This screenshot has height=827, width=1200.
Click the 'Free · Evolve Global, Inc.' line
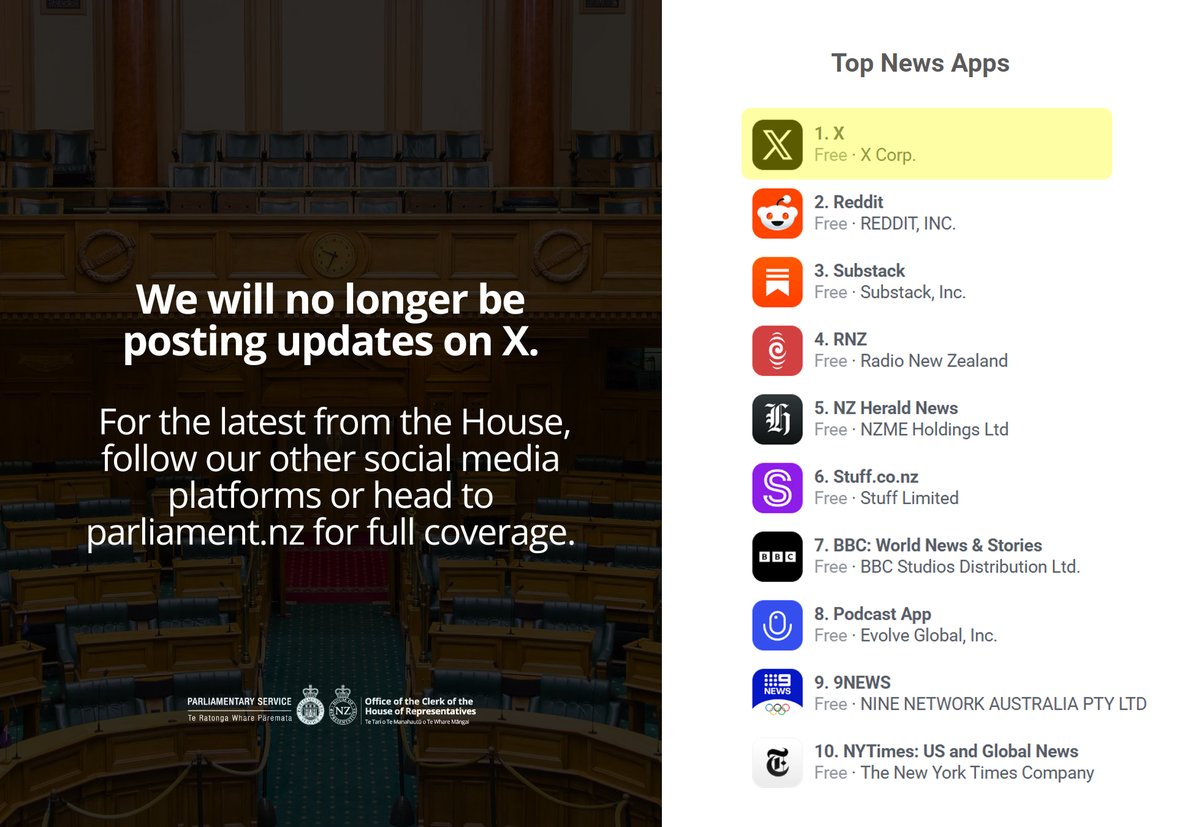pyautogui.click(x=905, y=636)
